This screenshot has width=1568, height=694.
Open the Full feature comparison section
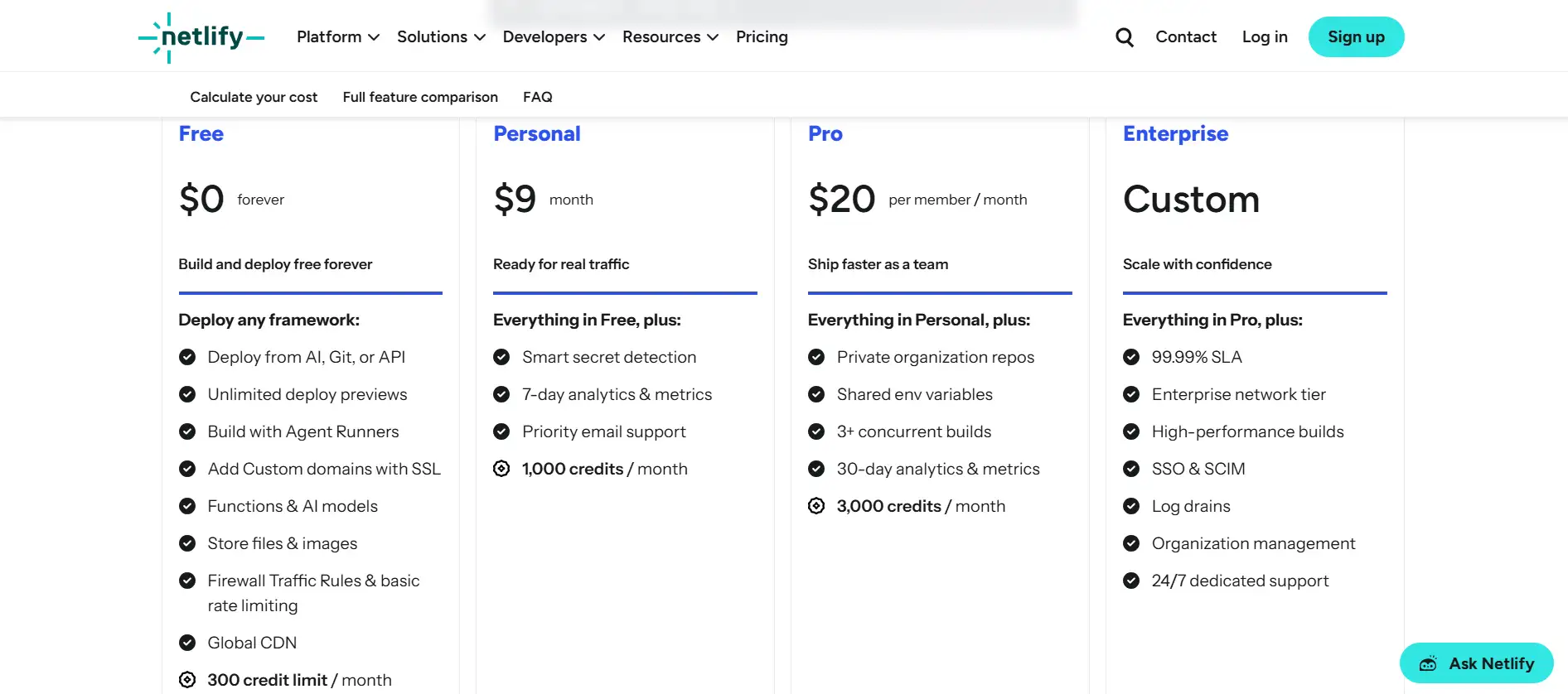click(x=420, y=97)
